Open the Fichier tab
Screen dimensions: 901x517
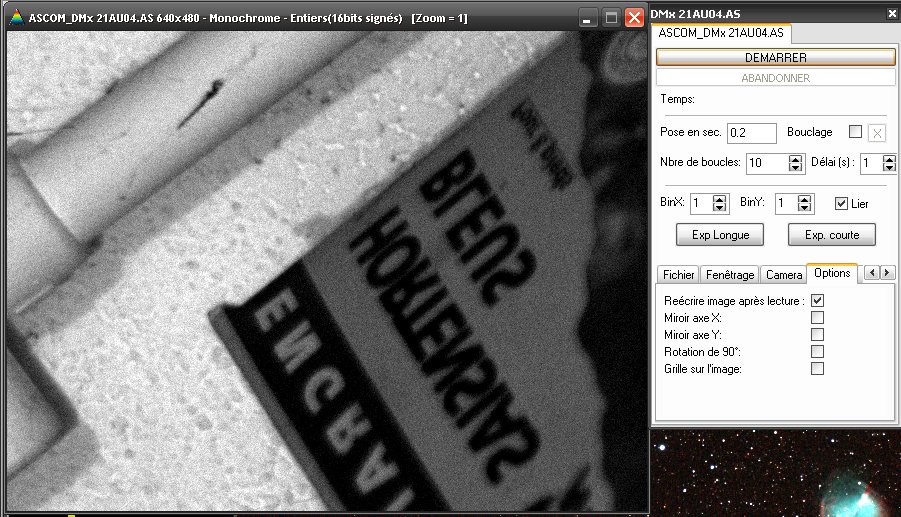679,274
